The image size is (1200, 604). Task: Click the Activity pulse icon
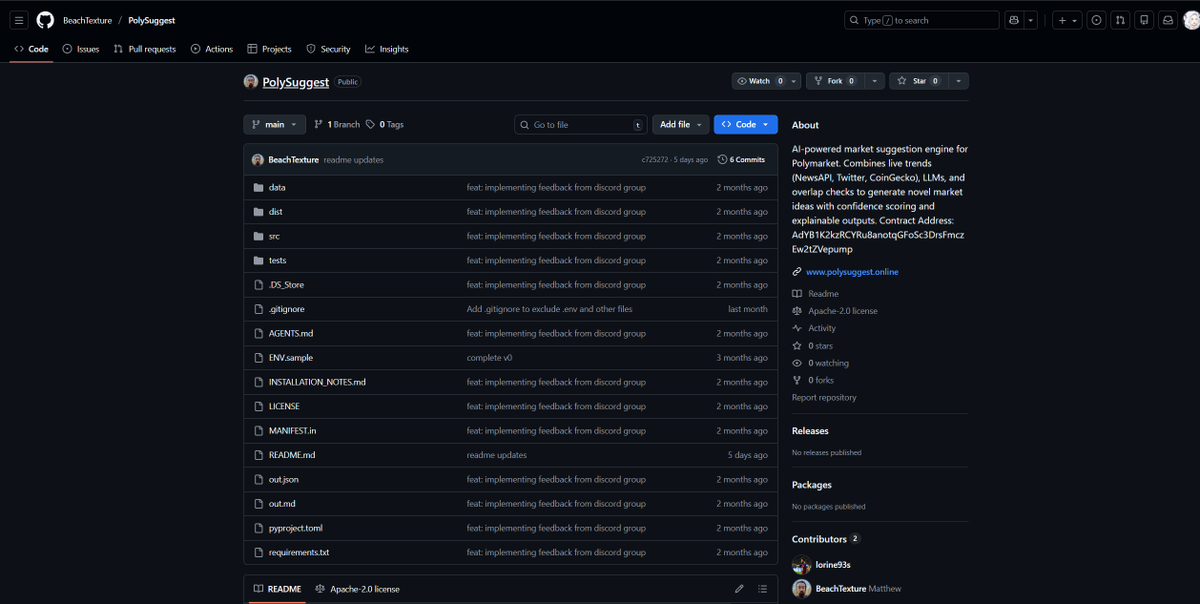[x=797, y=328]
